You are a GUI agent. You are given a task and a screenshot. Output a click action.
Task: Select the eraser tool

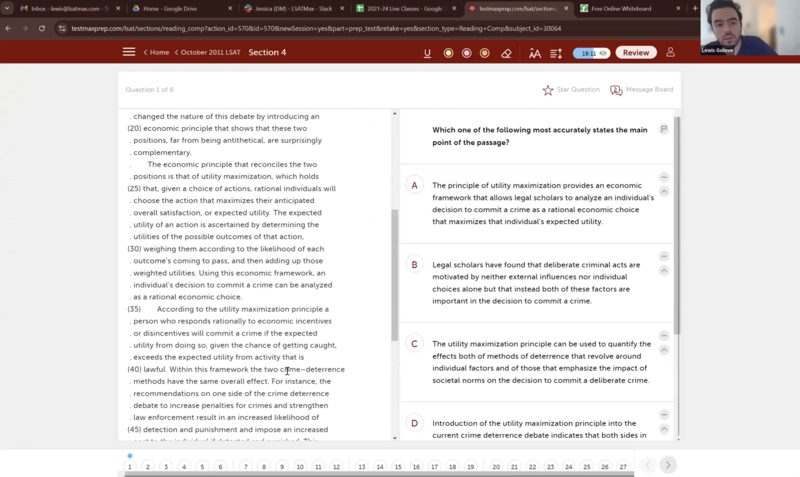point(506,53)
